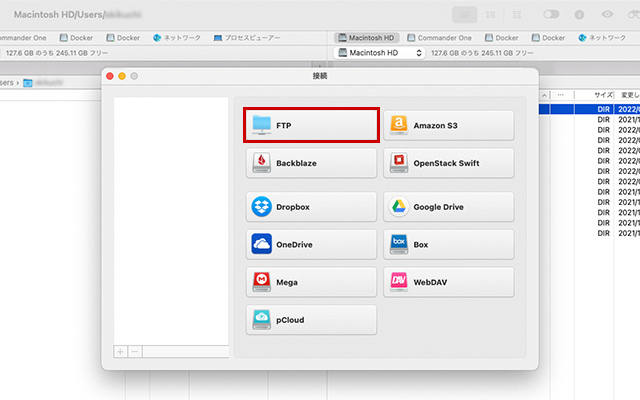640x400 pixels.
Task: Connect a Google Drive account
Action: click(449, 207)
